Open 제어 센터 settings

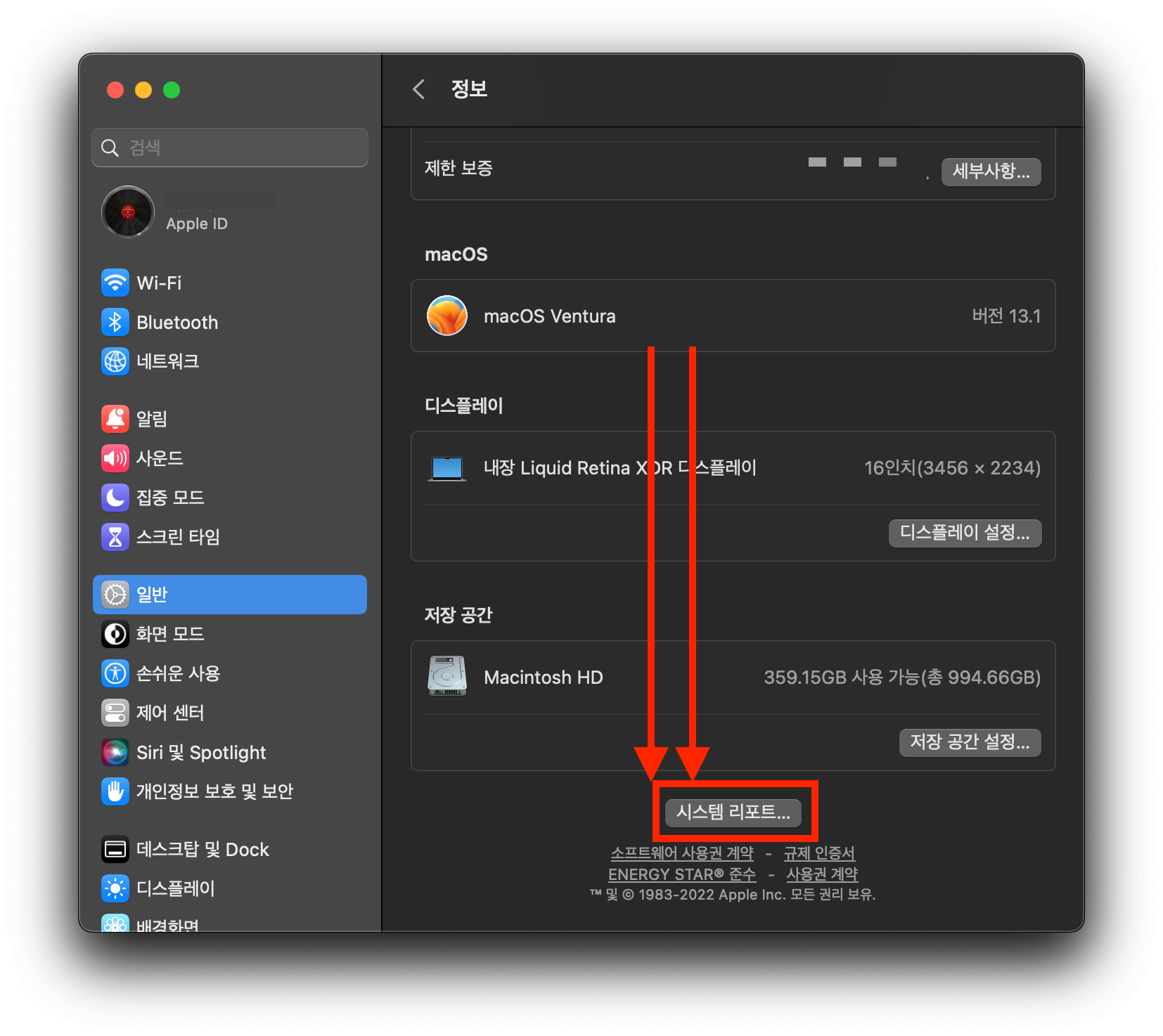coord(230,713)
